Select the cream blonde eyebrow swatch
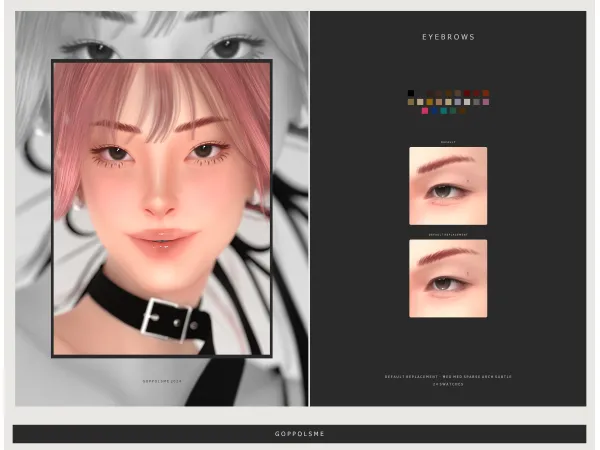Image resolution: width=600 pixels, height=450 pixels. [x=420, y=102]
